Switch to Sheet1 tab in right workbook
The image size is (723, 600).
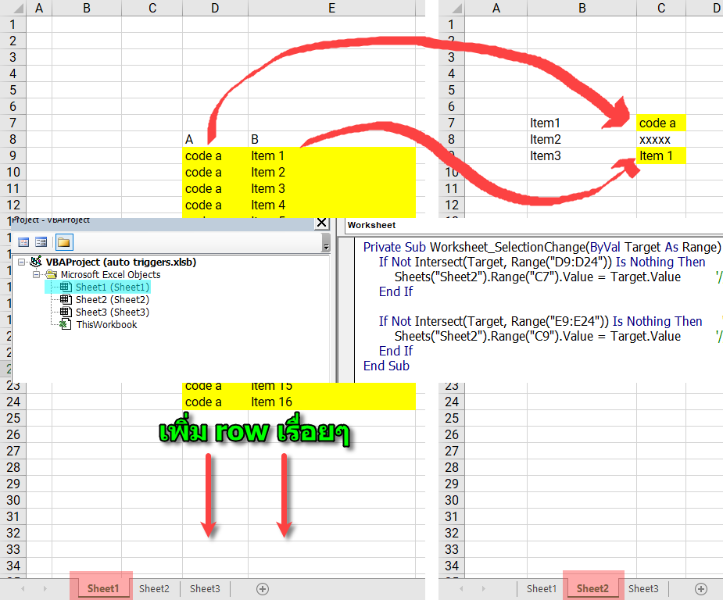pyautogui.click(x=541, y=589)
